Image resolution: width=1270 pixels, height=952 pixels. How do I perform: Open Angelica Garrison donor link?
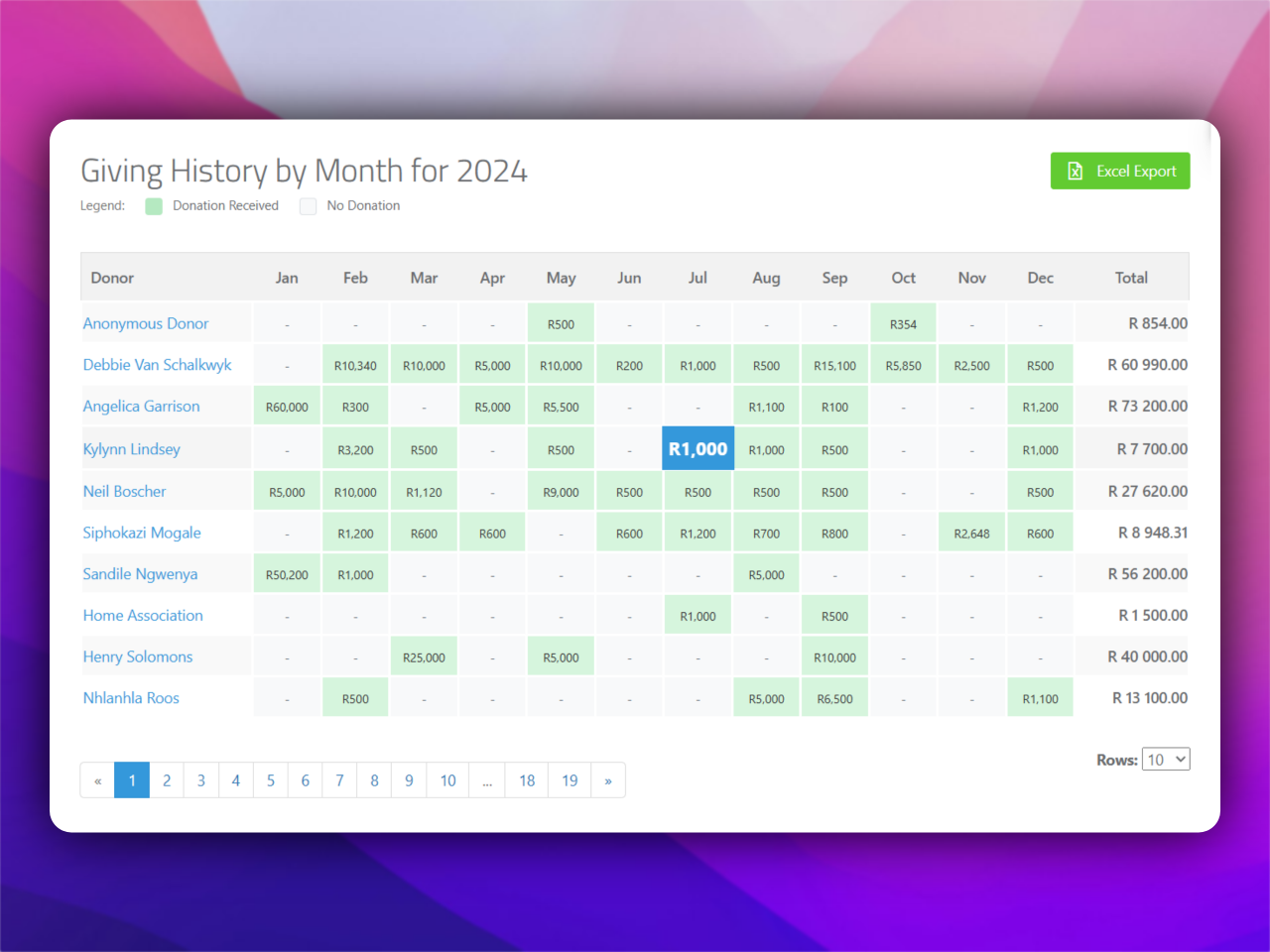point(141,407)
